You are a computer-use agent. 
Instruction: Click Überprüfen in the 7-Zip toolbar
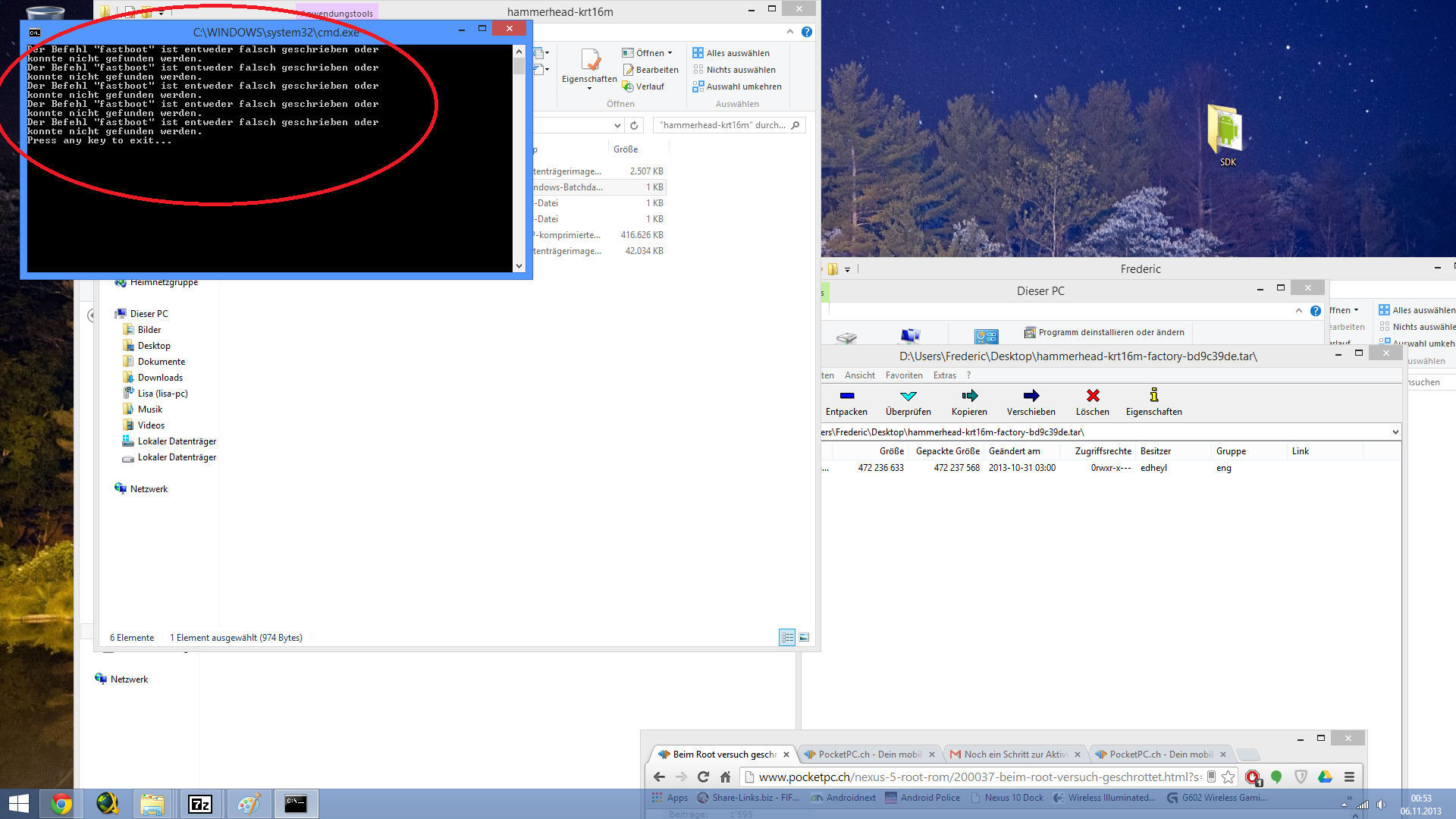click(x=908, y=402)
